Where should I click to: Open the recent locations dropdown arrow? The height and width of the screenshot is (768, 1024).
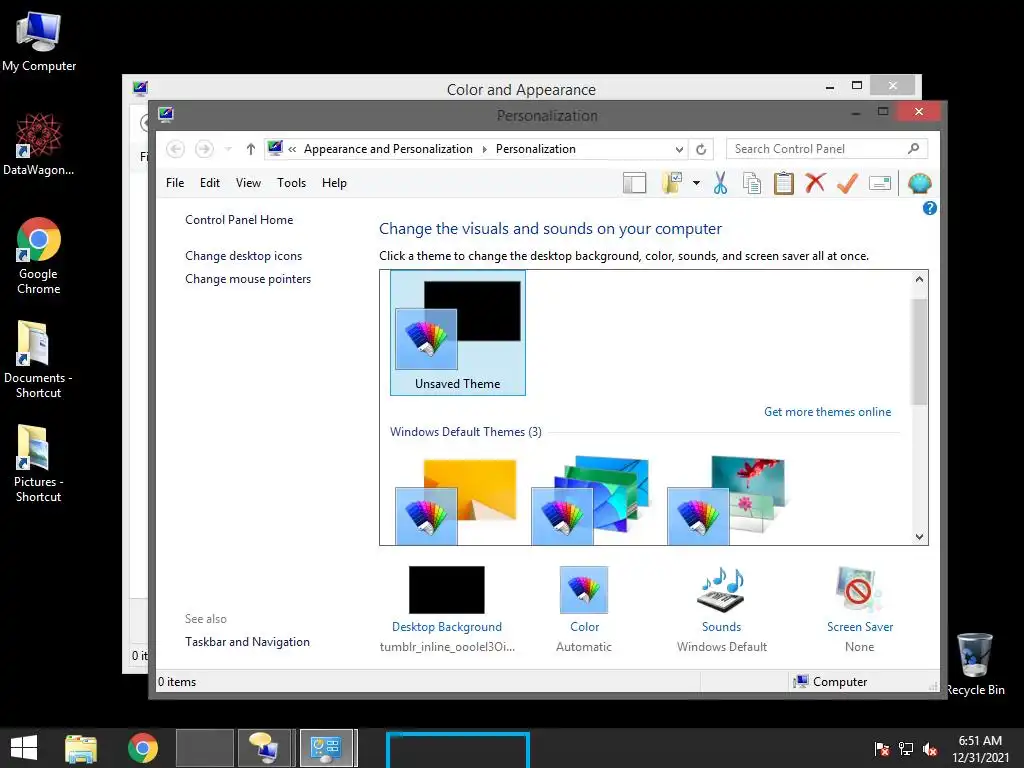click(228, 149)
